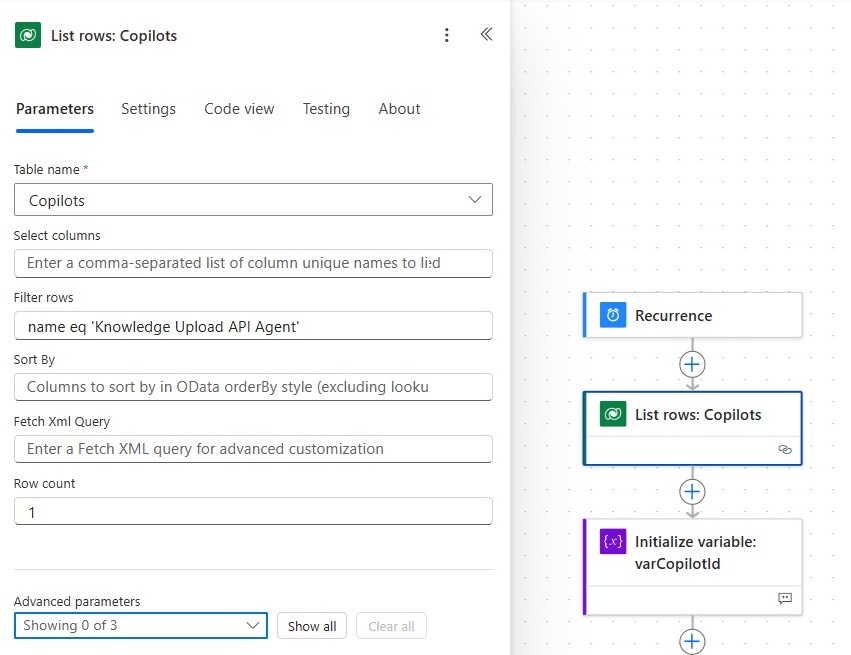The height and width of the screenshot is (655, 851).
Task: Add step below the Recurrence trigger
Action: [x=692, y=364]
